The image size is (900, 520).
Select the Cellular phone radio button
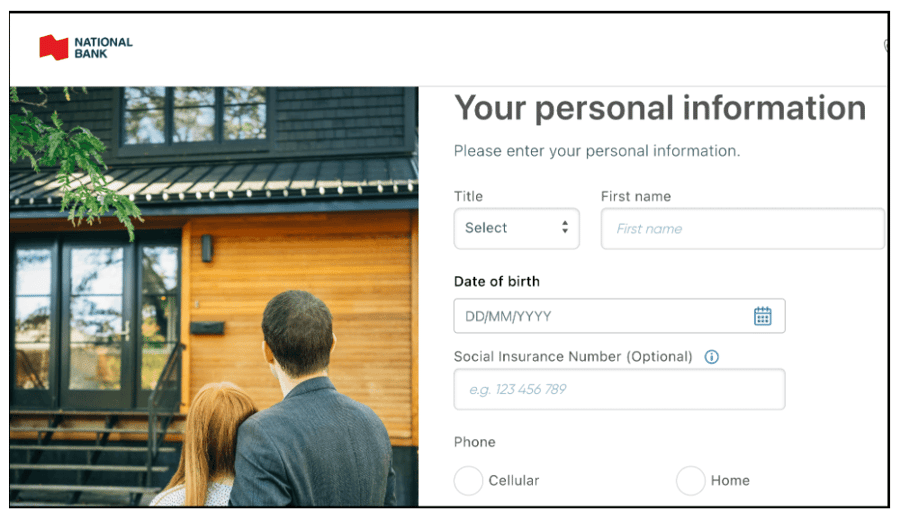point(468,480)
